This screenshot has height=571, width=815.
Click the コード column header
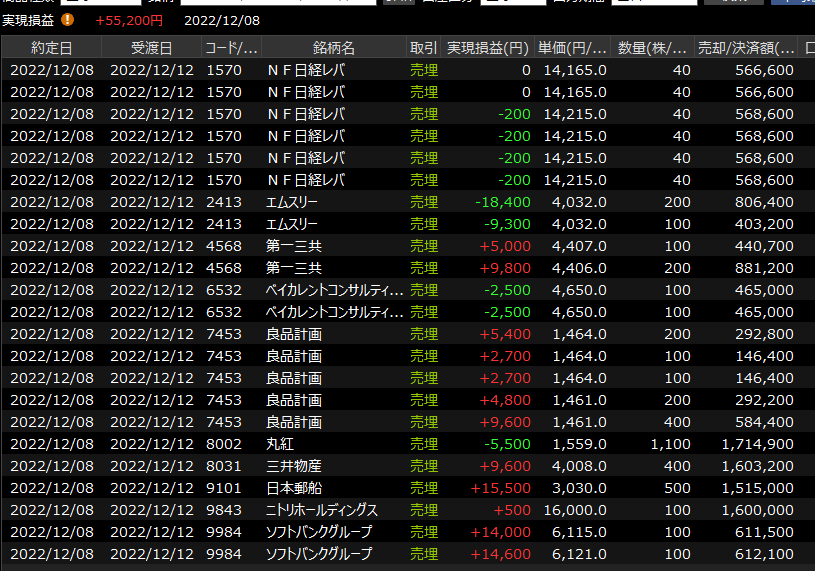(231, 48)
